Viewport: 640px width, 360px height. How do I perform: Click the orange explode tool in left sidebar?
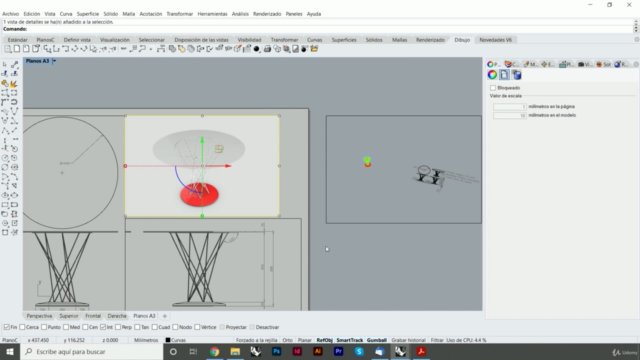click(13, 84)
